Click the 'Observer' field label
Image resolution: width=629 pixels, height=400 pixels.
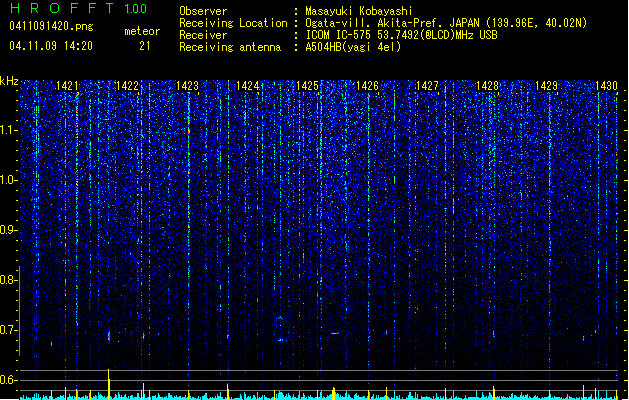pyautogui.click(x=203, y=11)
